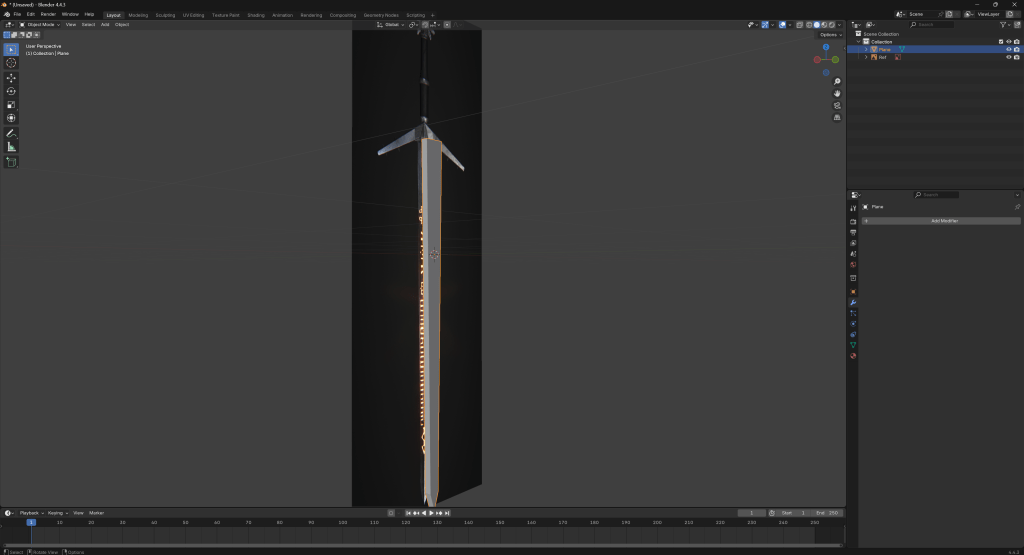Click frame 100 on the timeline ruler
Viewport: 1024px width, 555px height.
(x=343, y=522)
